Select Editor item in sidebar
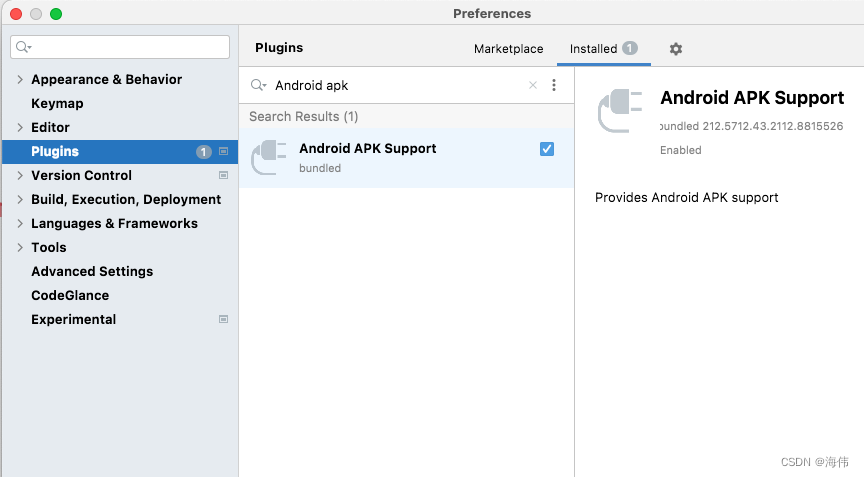This screenshot has width=864, height=477. (50, 127)
